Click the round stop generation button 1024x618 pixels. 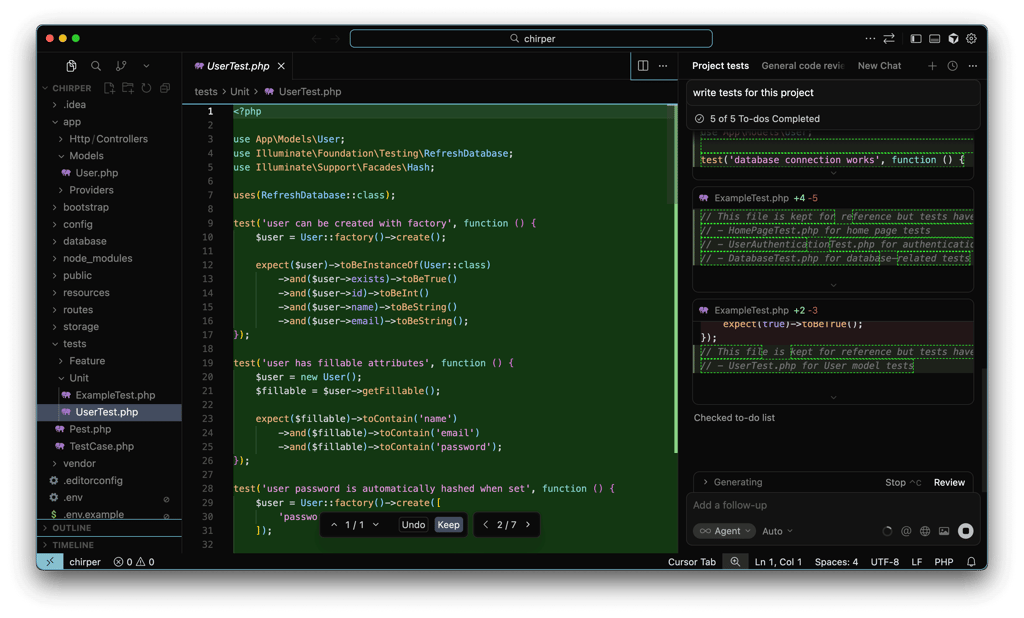965,531
